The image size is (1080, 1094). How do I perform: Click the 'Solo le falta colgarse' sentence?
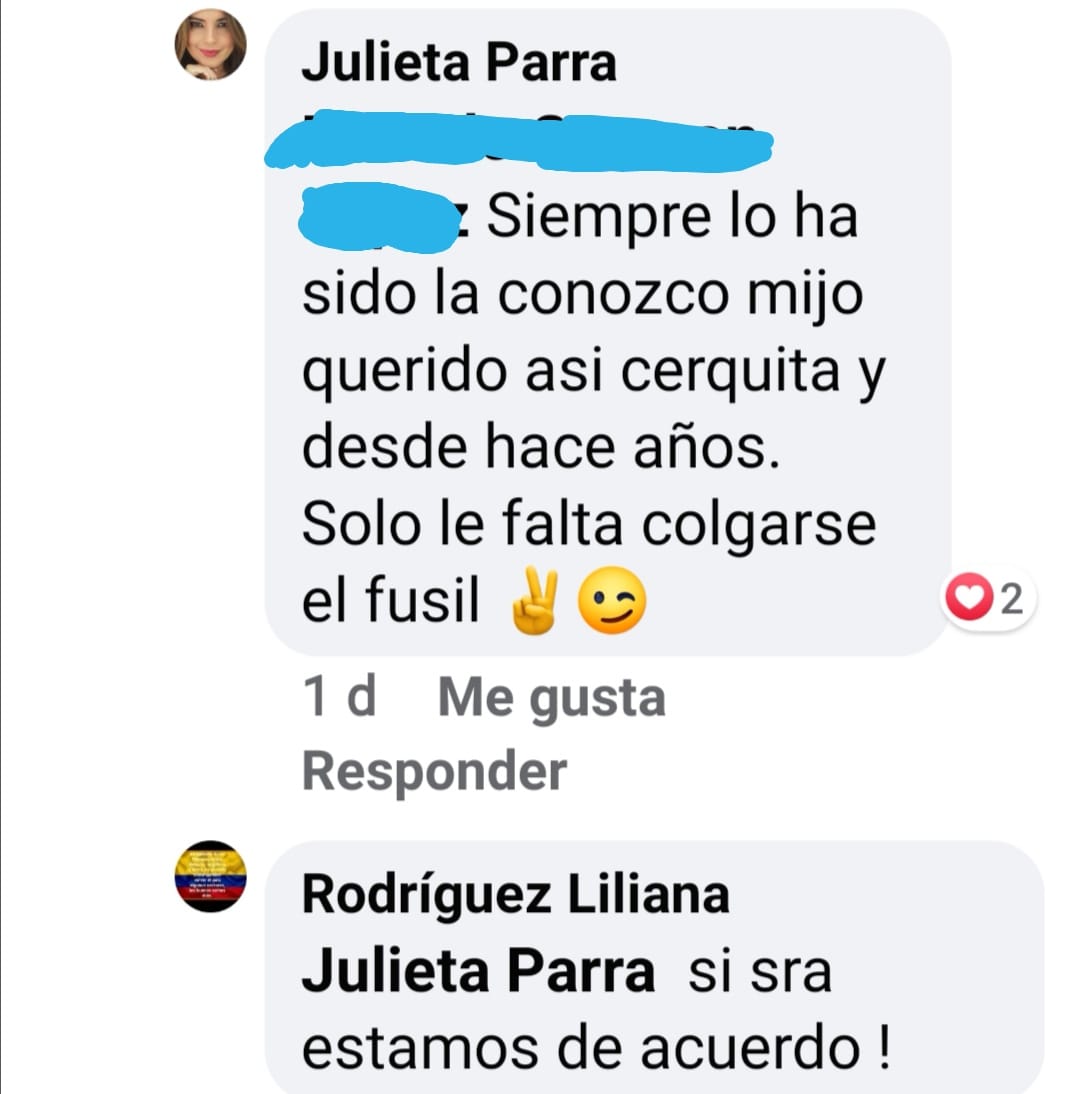[x=589, y=524]
